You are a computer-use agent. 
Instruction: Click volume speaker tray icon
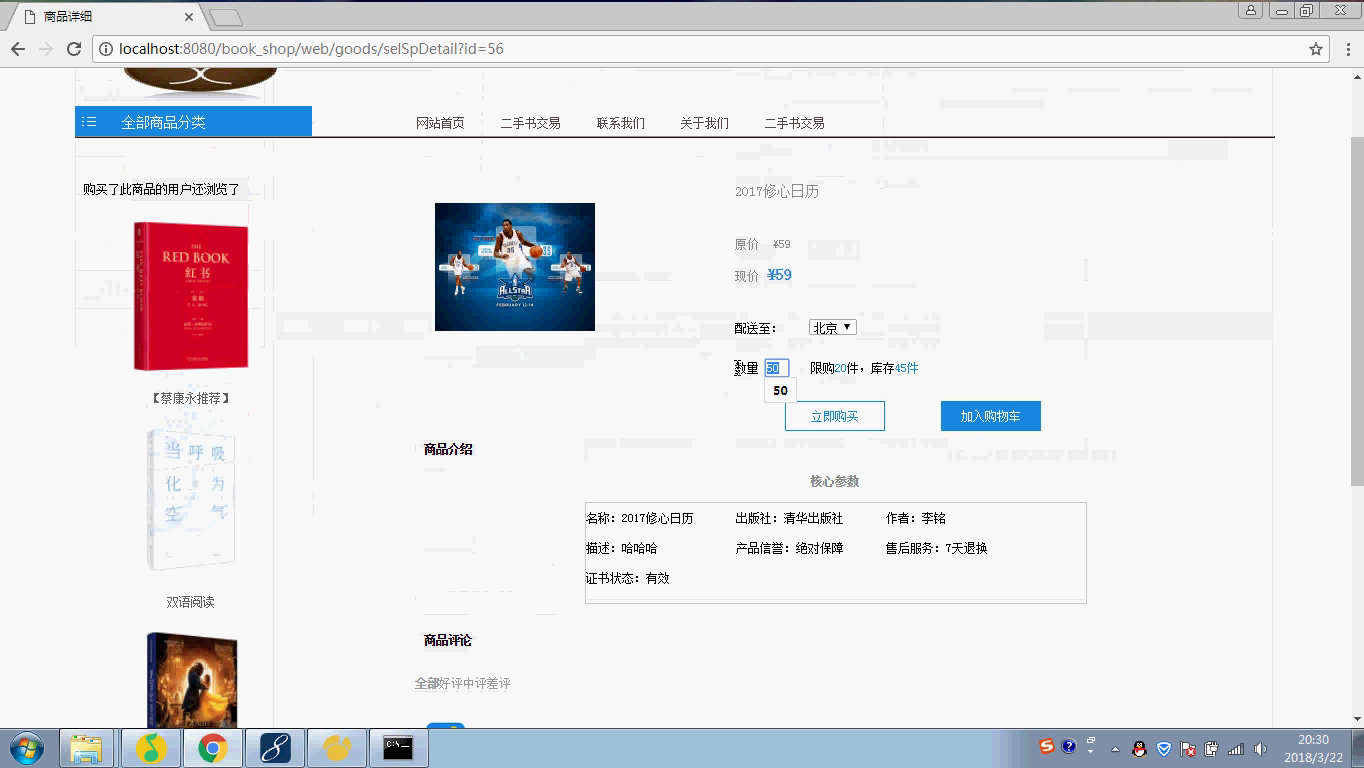pyautogui.click(x=1260, y=749)
